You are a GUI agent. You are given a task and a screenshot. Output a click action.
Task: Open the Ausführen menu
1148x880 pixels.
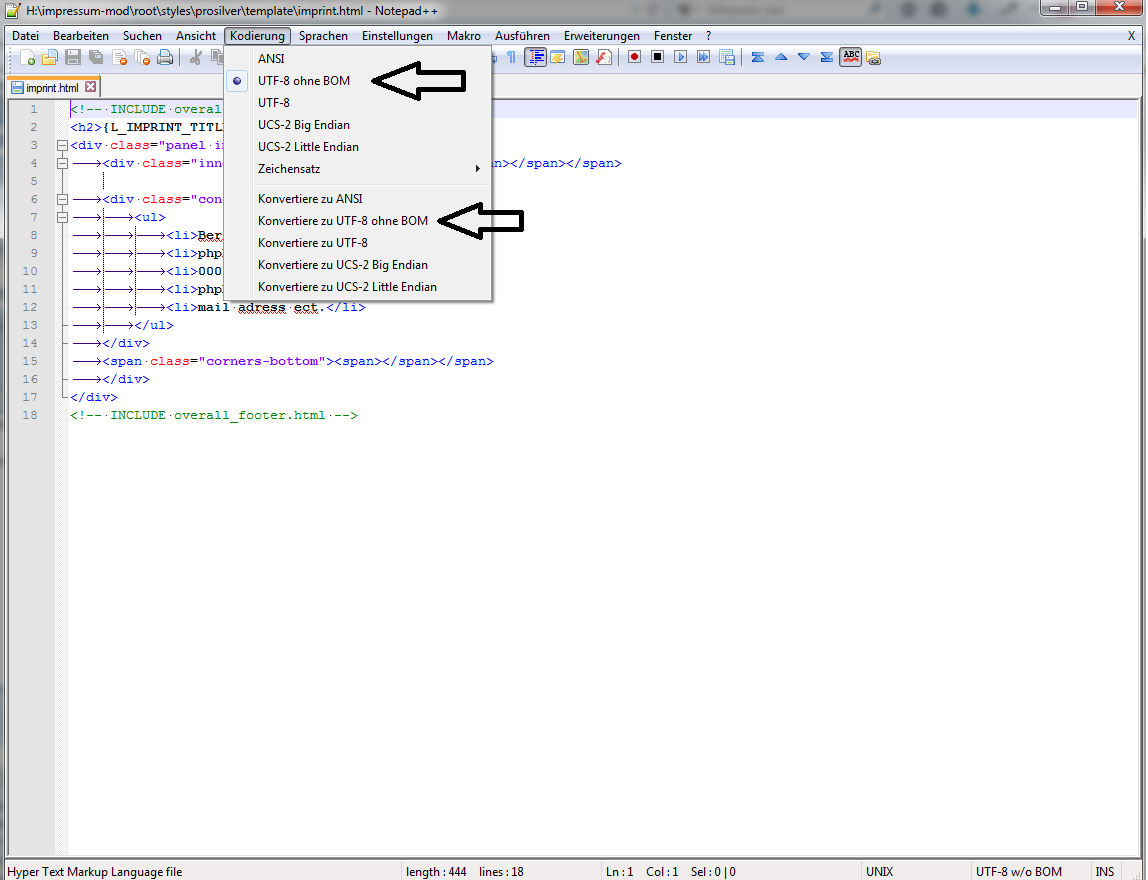click(x=522, y=36)
